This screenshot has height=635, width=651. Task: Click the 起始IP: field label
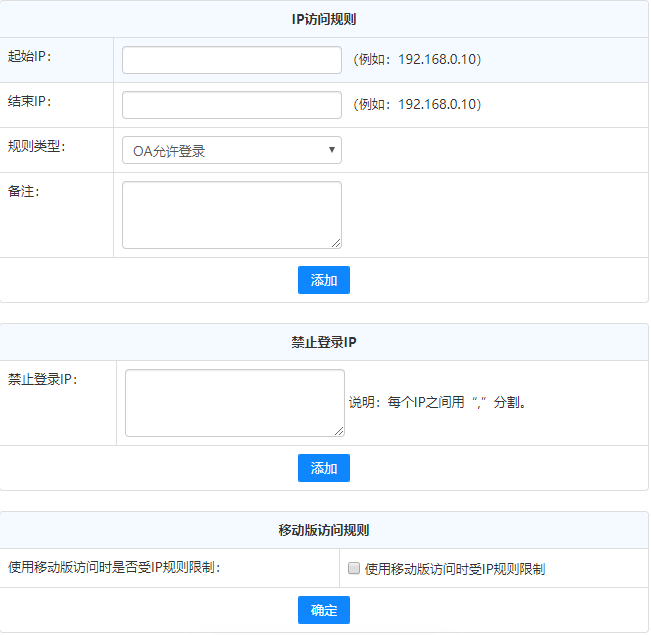click(x=29, y=56)
